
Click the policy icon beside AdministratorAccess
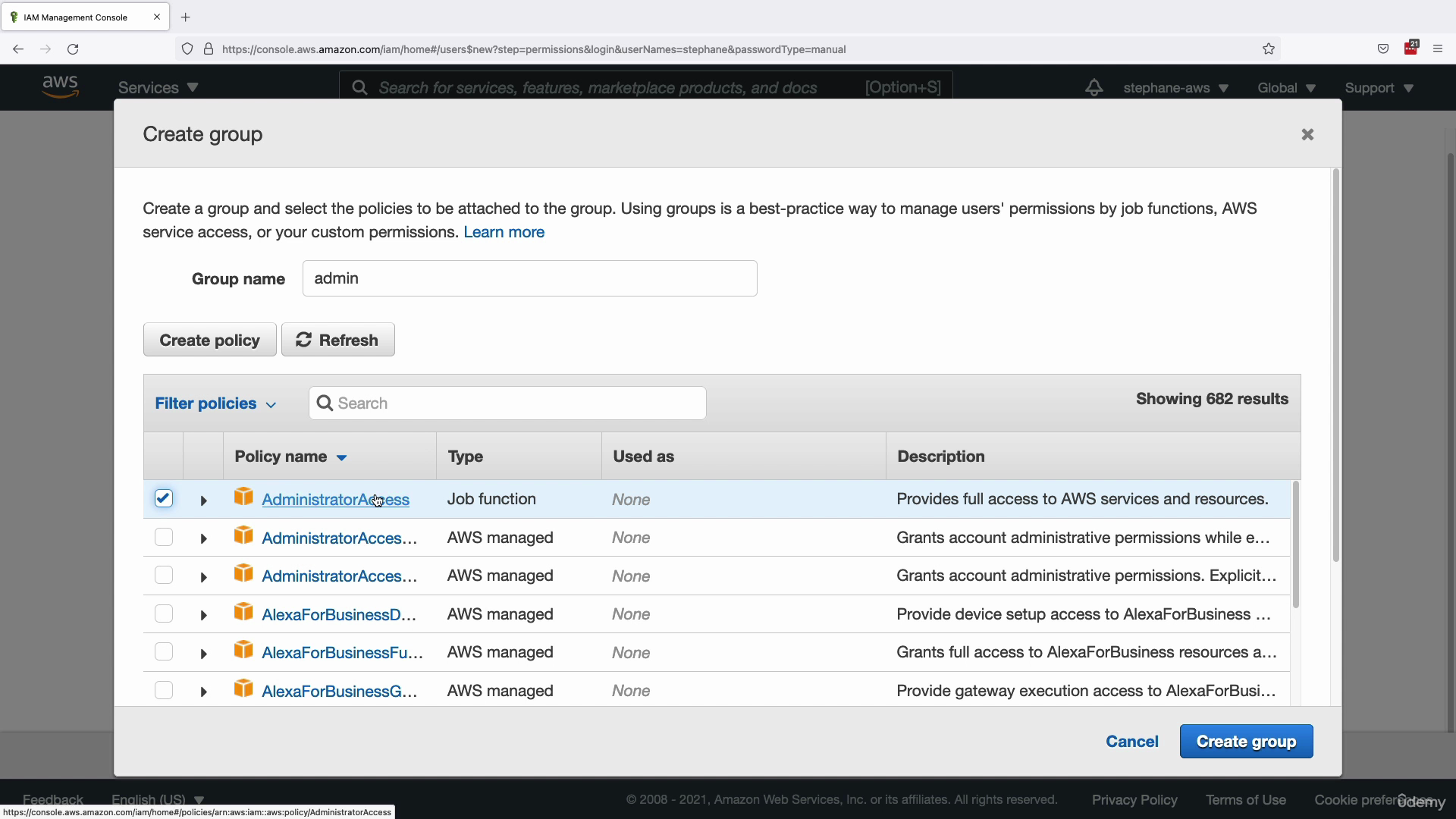pos(243,497)
